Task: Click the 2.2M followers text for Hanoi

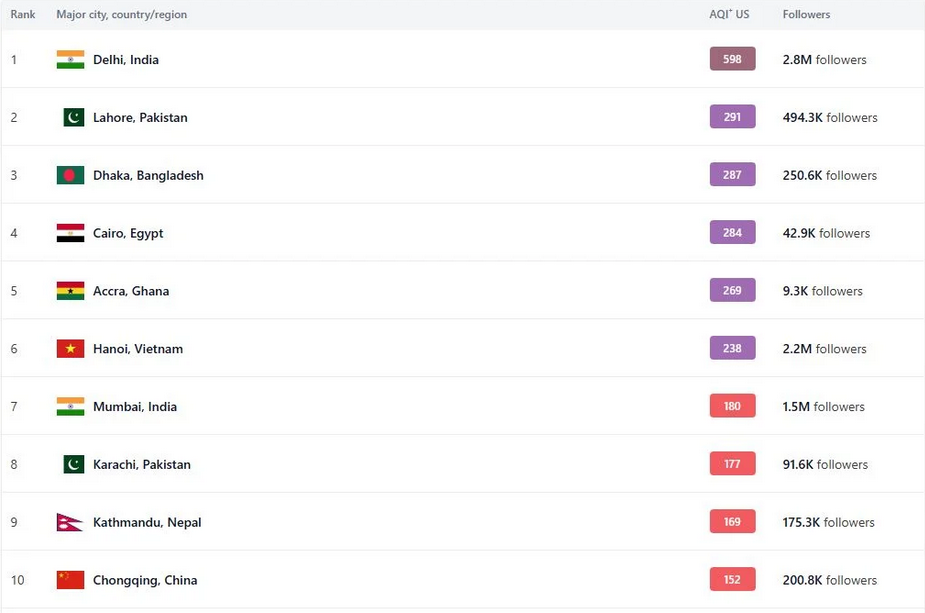Action: click(x=824, y=349)
